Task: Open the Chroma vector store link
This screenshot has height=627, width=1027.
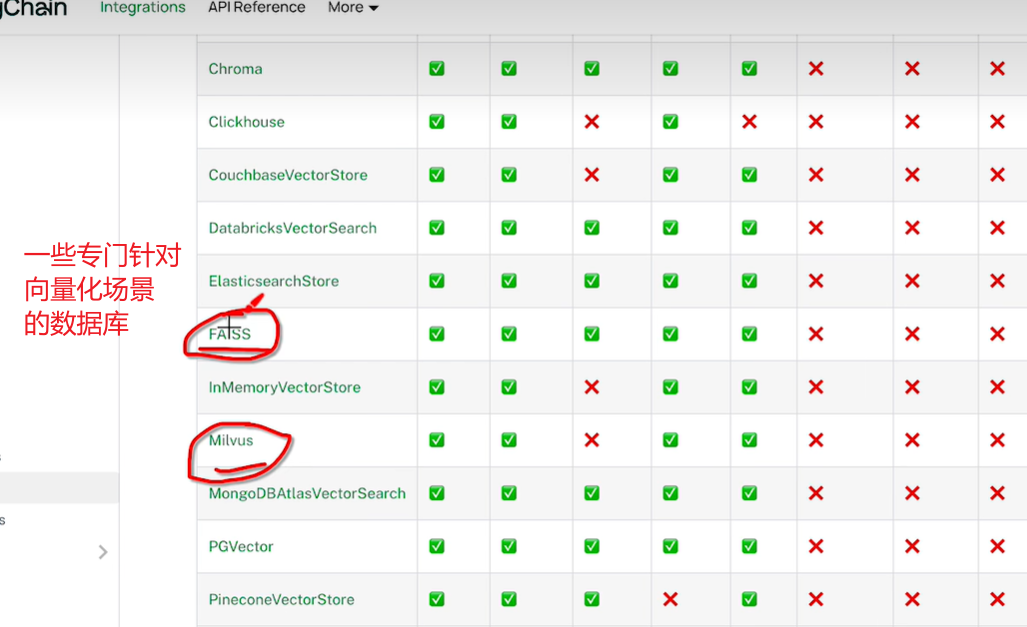Action: [x=235, y=69]
